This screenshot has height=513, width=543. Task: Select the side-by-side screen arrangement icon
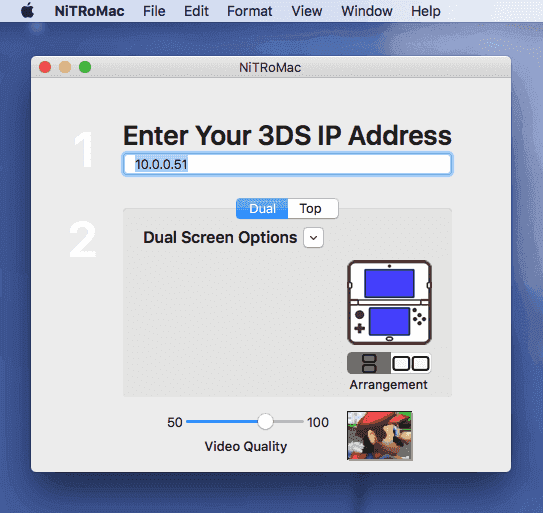pyautogui.click(x=411, y=363)
